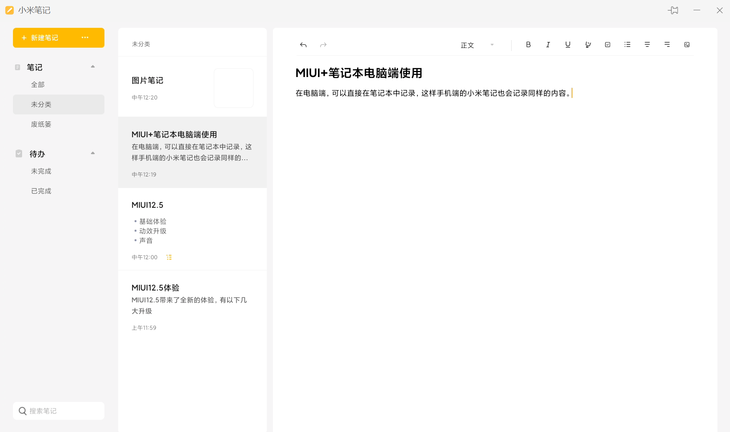Apply the text highlight tool
The width and height of the screenshot is (730, 432).
[588, 45]
